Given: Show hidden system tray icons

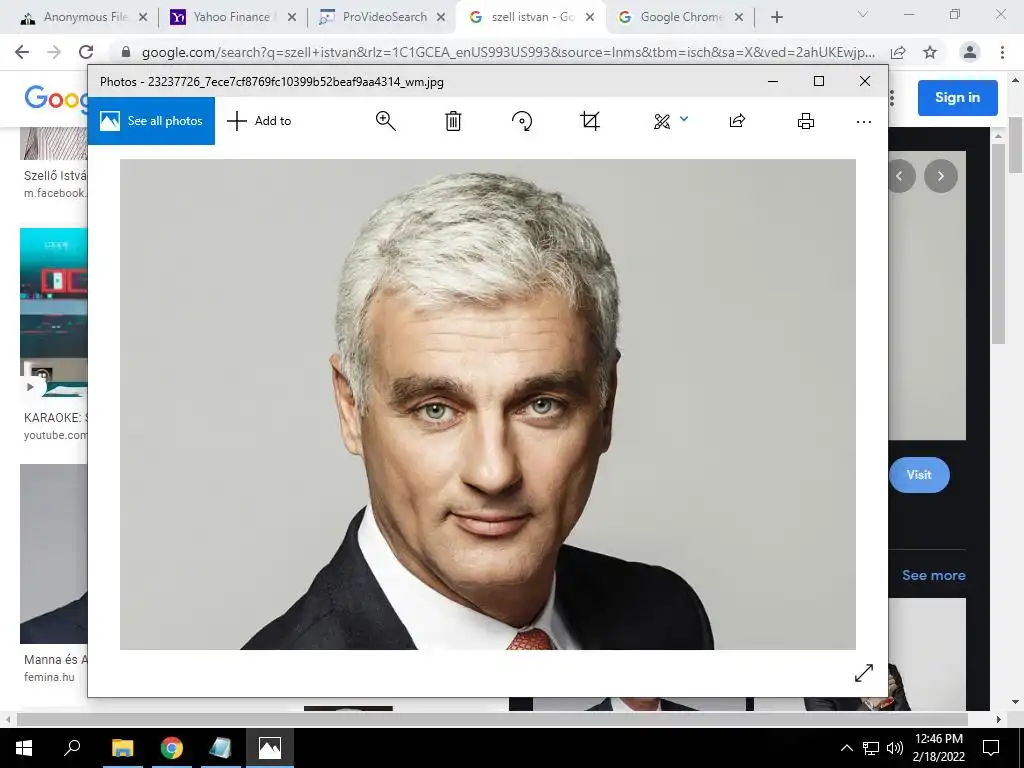Looking at the screenshot, I should [x=846, y=748].
